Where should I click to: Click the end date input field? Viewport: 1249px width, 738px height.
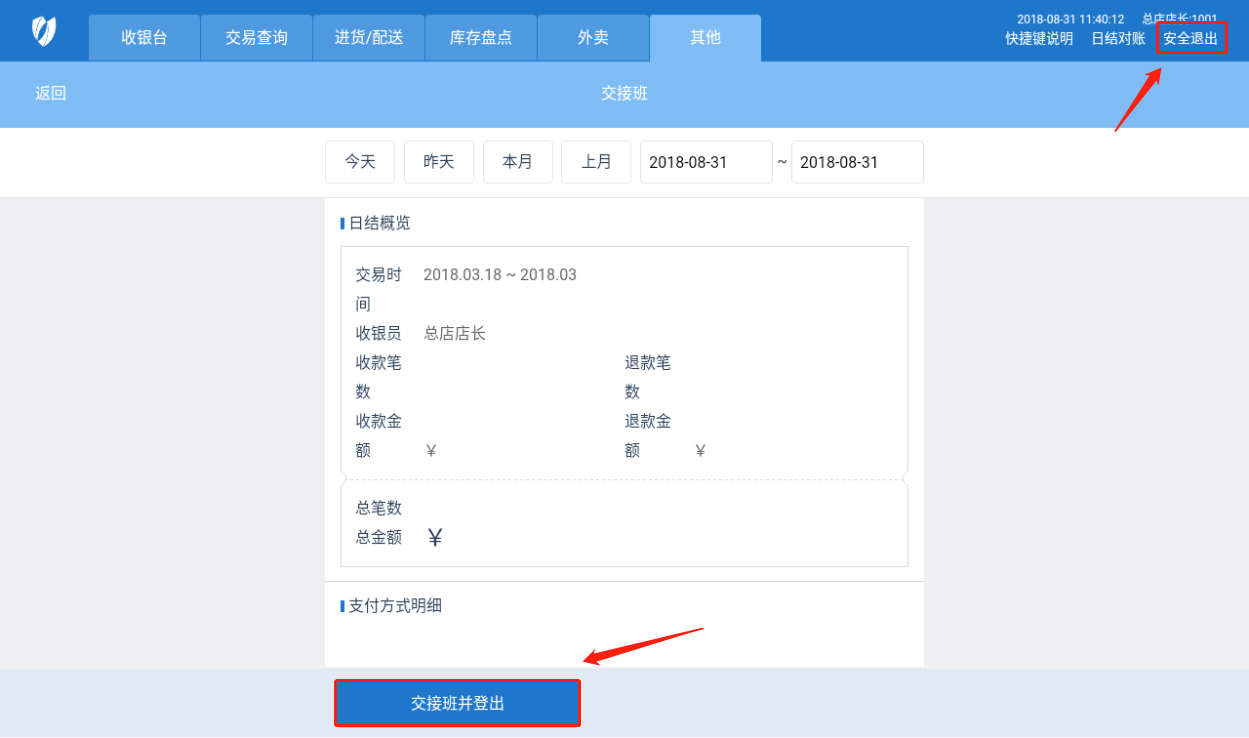coord(857,162)
